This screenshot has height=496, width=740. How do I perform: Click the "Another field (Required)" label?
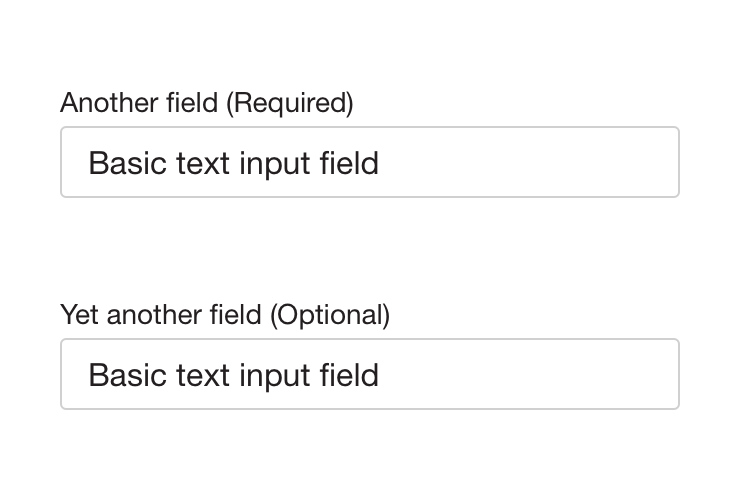(x=207, y=102)
